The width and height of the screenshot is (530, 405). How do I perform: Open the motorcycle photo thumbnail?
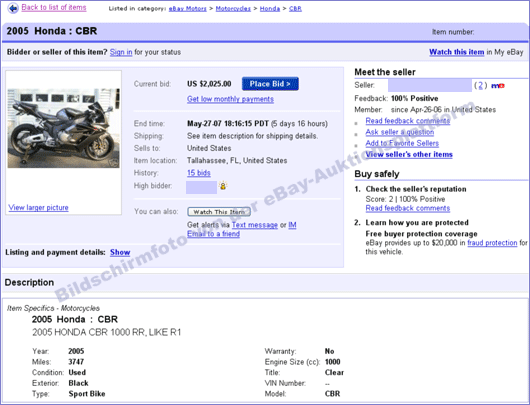click(x=64, y=128)
